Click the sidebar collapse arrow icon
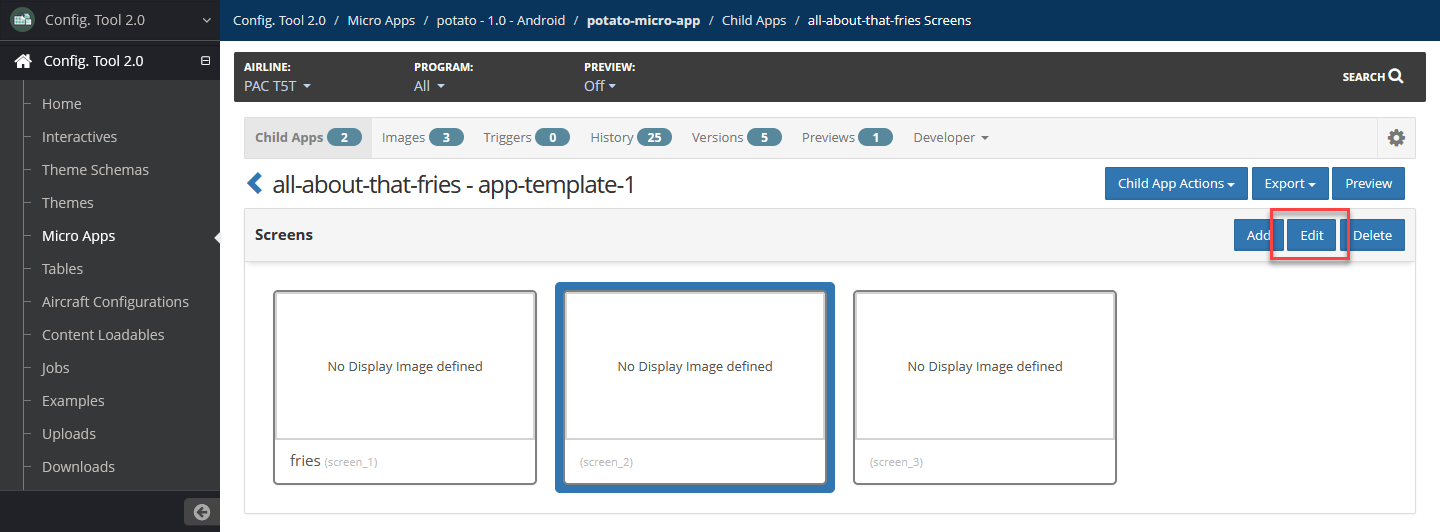Screen dimensions: 1440x532 coord(202,512)
